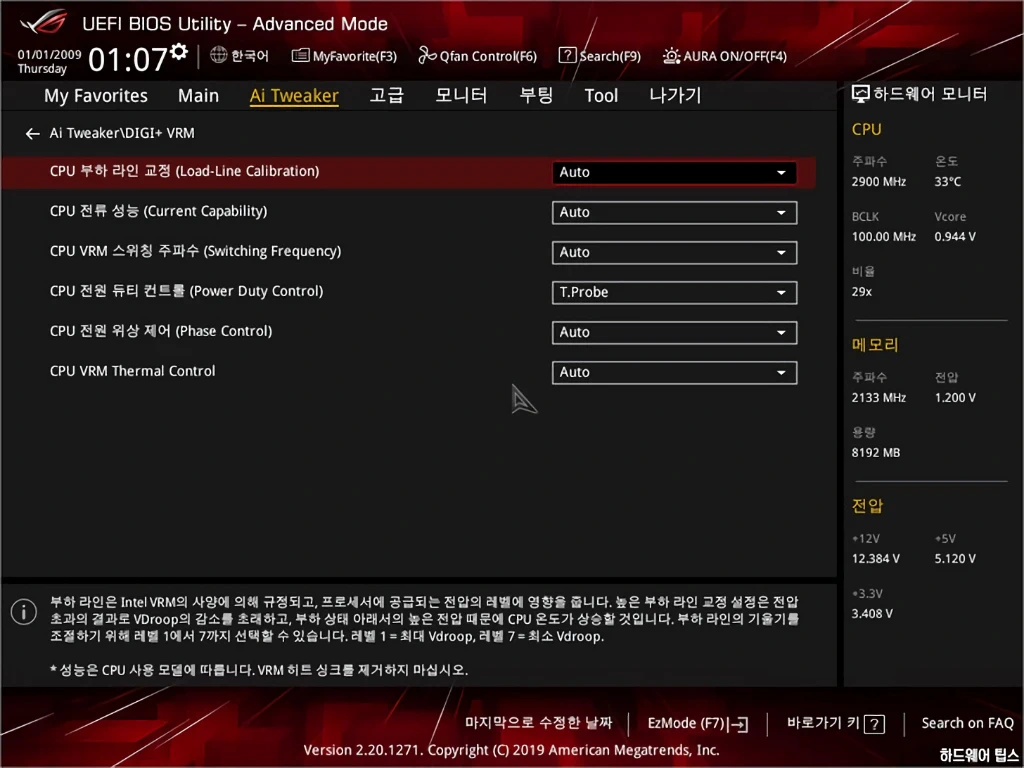The width and height of the screenshot is (1024, 768).
Task: Open MyFavorite(F3) list icon
Action: click(x=300, y=56)
